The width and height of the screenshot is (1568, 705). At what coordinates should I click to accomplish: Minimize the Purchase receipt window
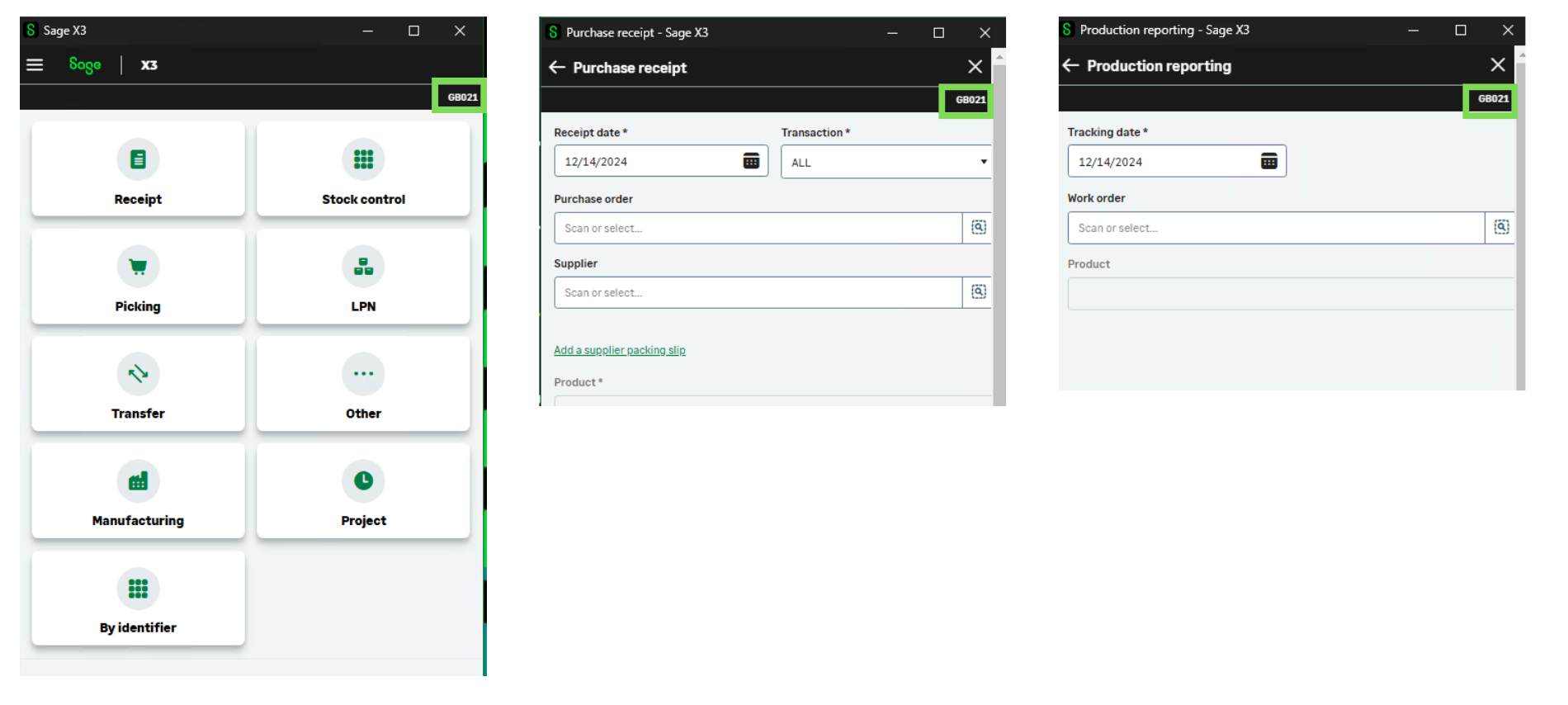(x=892, y=33)
